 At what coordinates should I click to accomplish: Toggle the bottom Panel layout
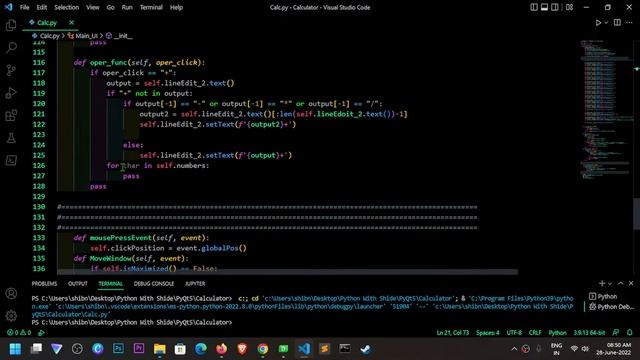[544, 7]
